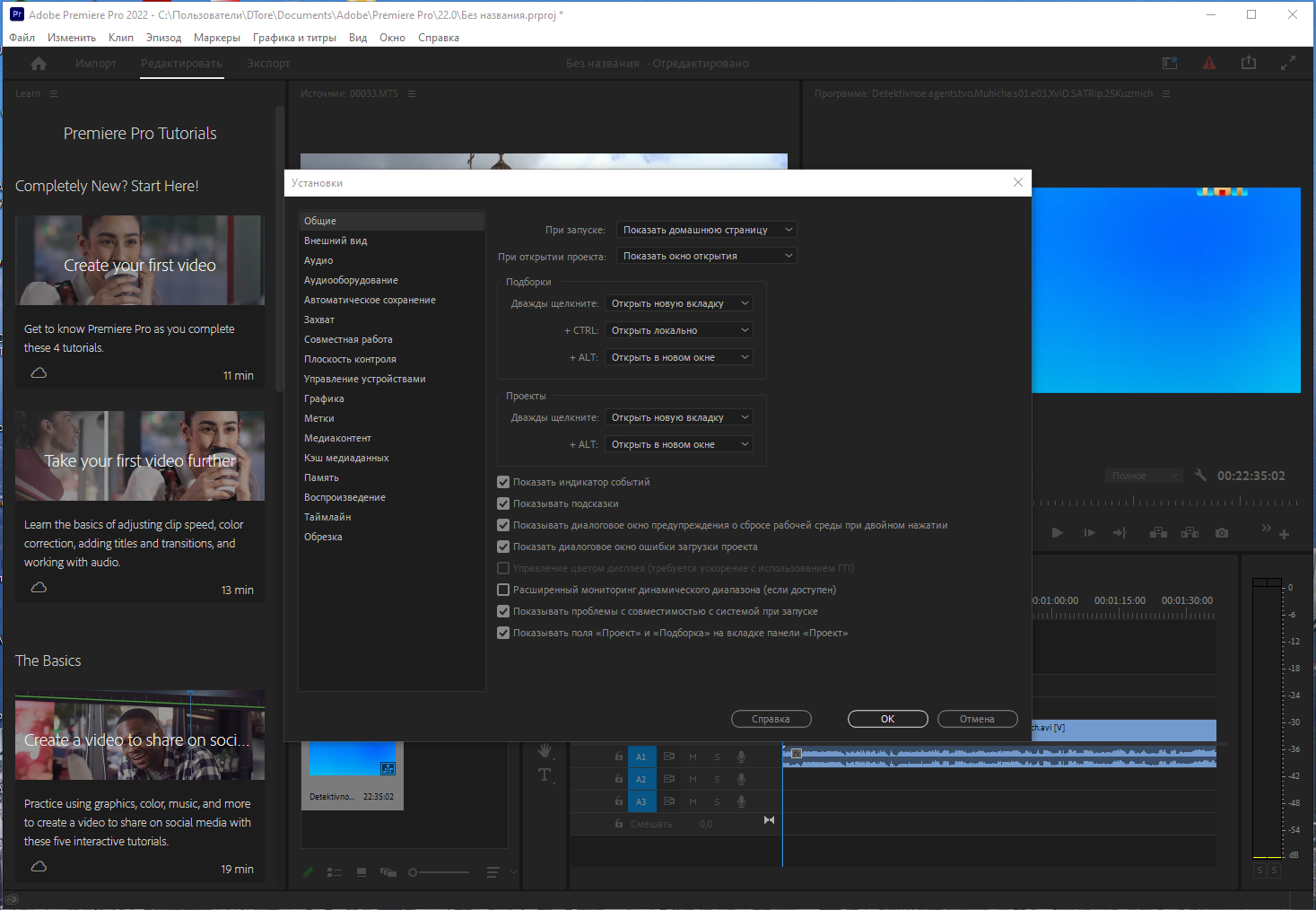Open Подборки + CTRL dropdown
The image size is (1316, 910).
point(679,330)
